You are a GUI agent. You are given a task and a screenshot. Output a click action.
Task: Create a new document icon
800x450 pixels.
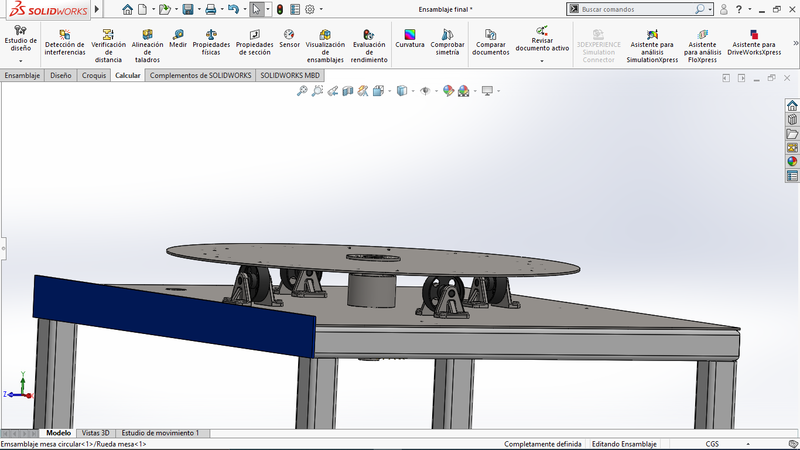click(142, 9)
